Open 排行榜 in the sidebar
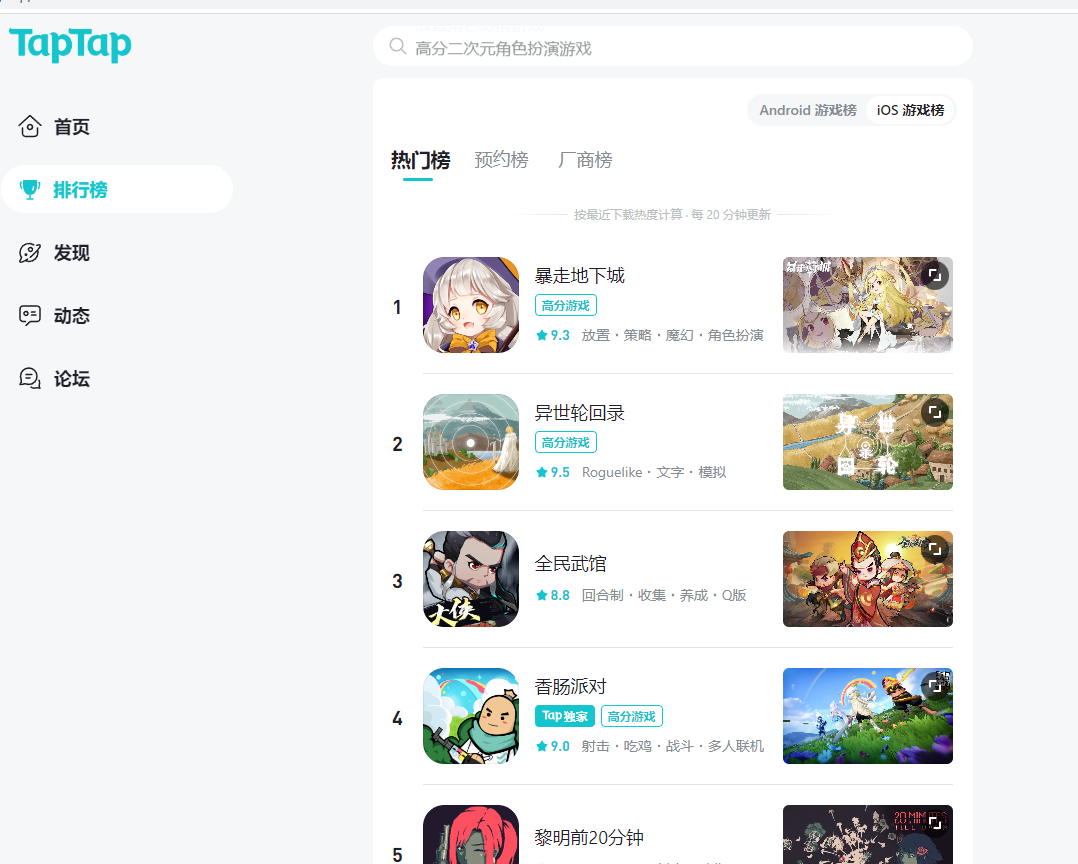1078x864 pixels. [x=117, y=189]
